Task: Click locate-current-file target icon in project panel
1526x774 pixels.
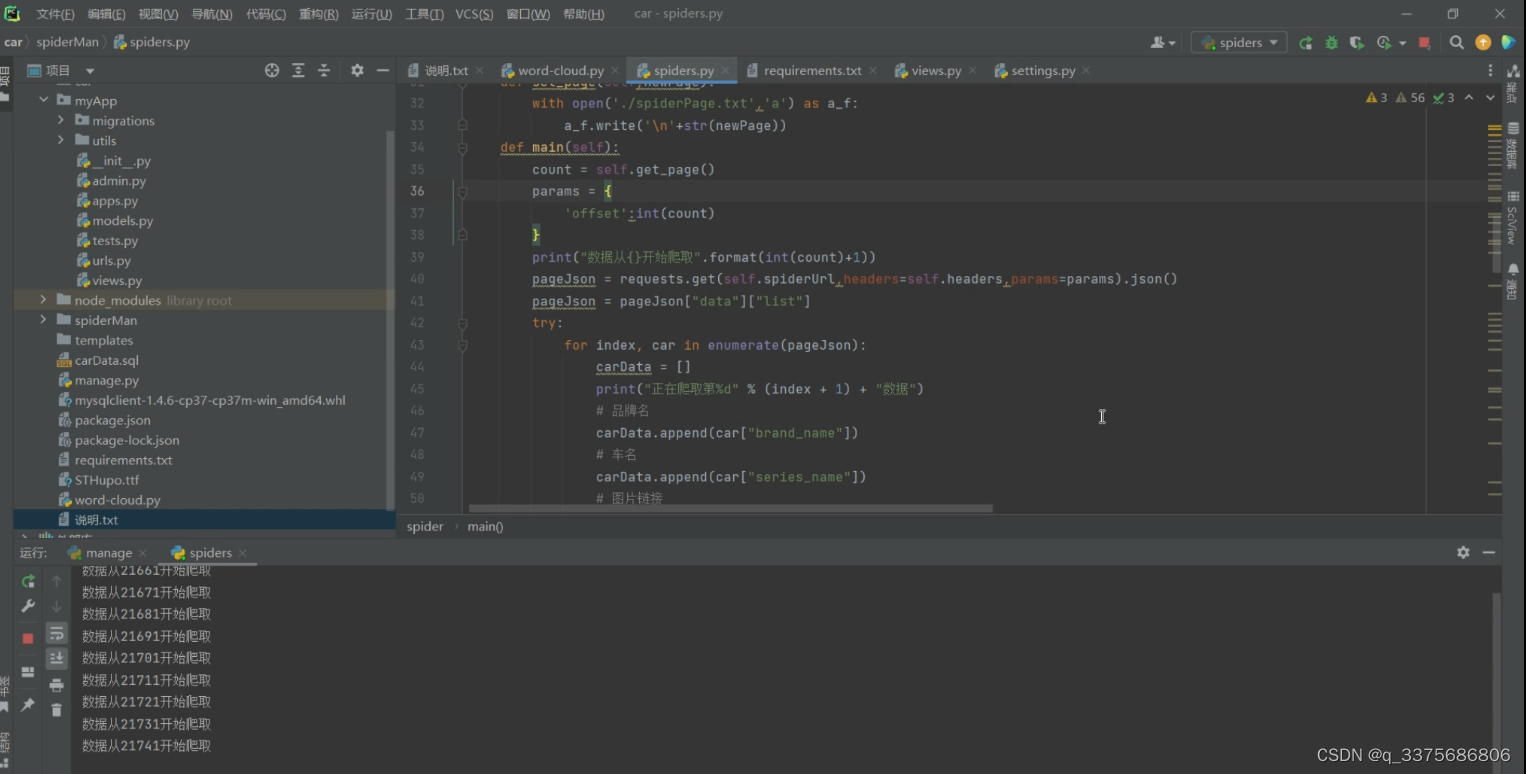Action: [x=272, y=70]
